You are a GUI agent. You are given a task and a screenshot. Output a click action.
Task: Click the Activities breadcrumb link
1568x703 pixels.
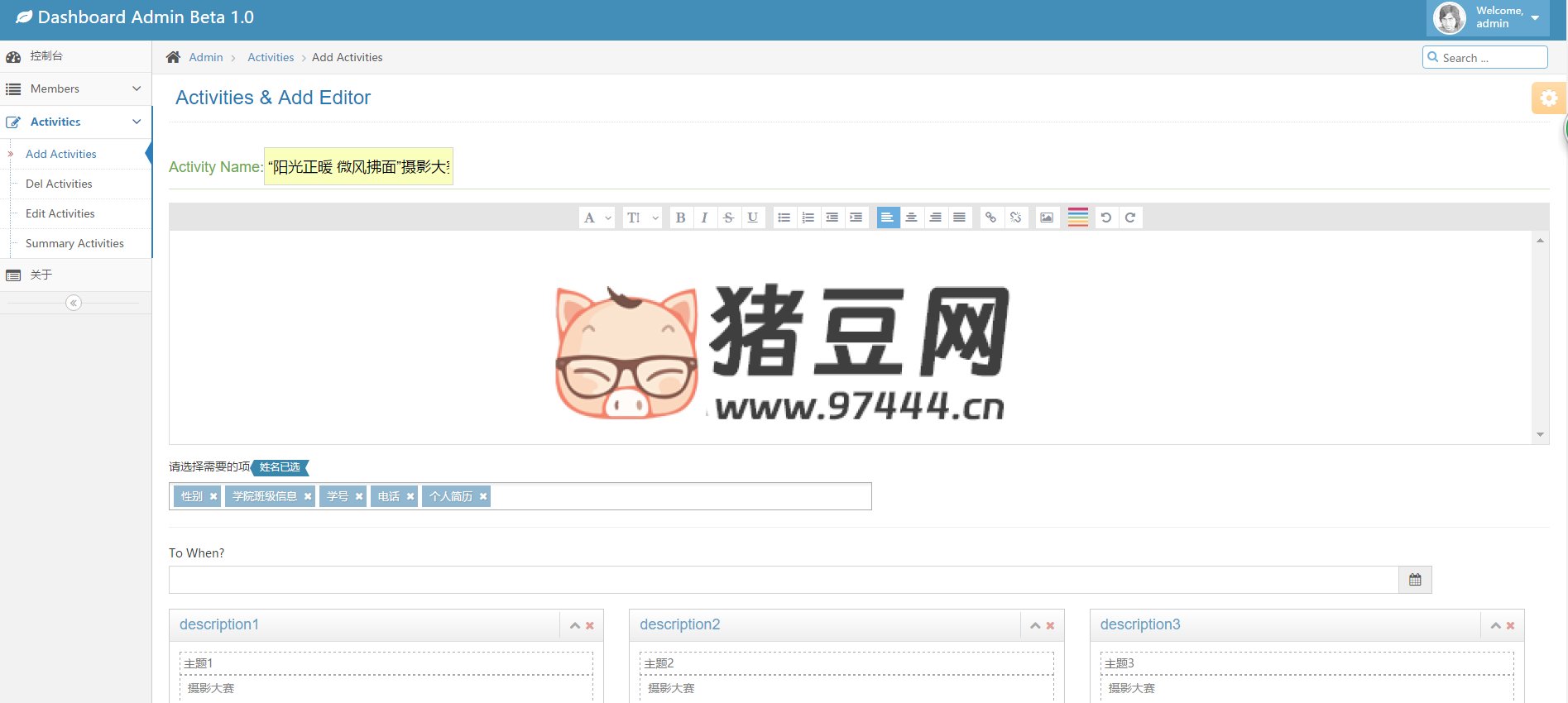coord(271,57)
